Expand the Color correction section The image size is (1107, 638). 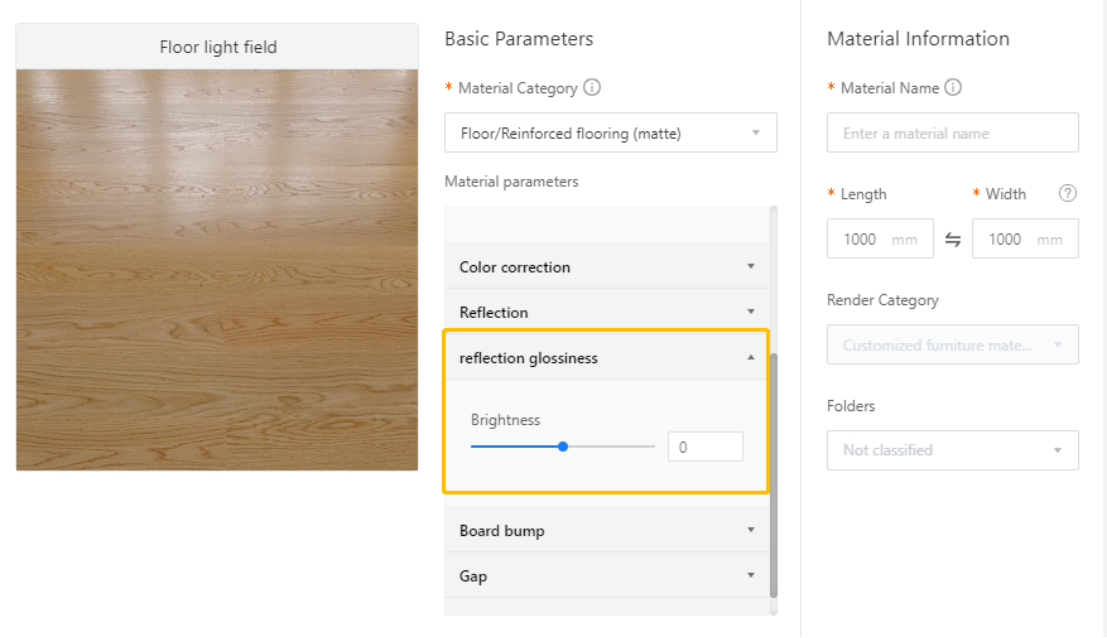point(607,267)
